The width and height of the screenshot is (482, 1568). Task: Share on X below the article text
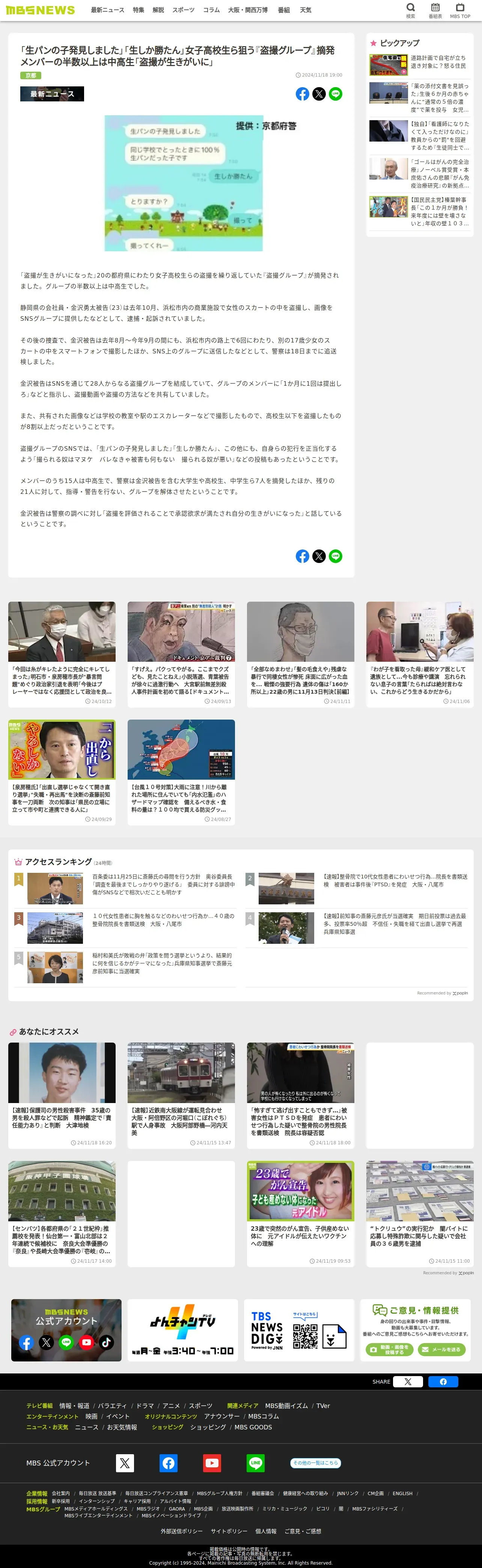click(x=319, y=556)
